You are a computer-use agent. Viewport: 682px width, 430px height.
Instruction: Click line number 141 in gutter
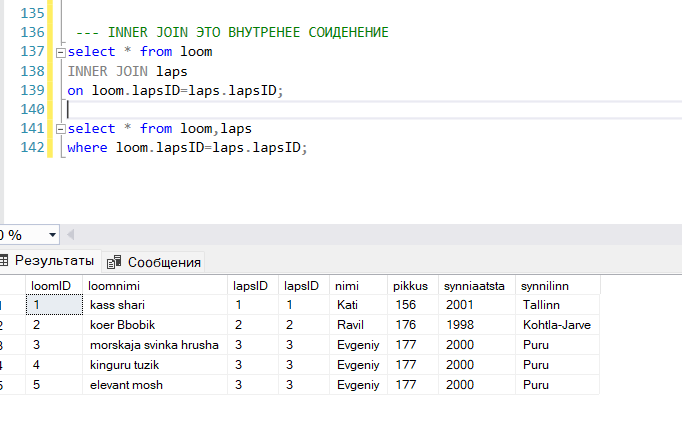click(x=32, y=128)
